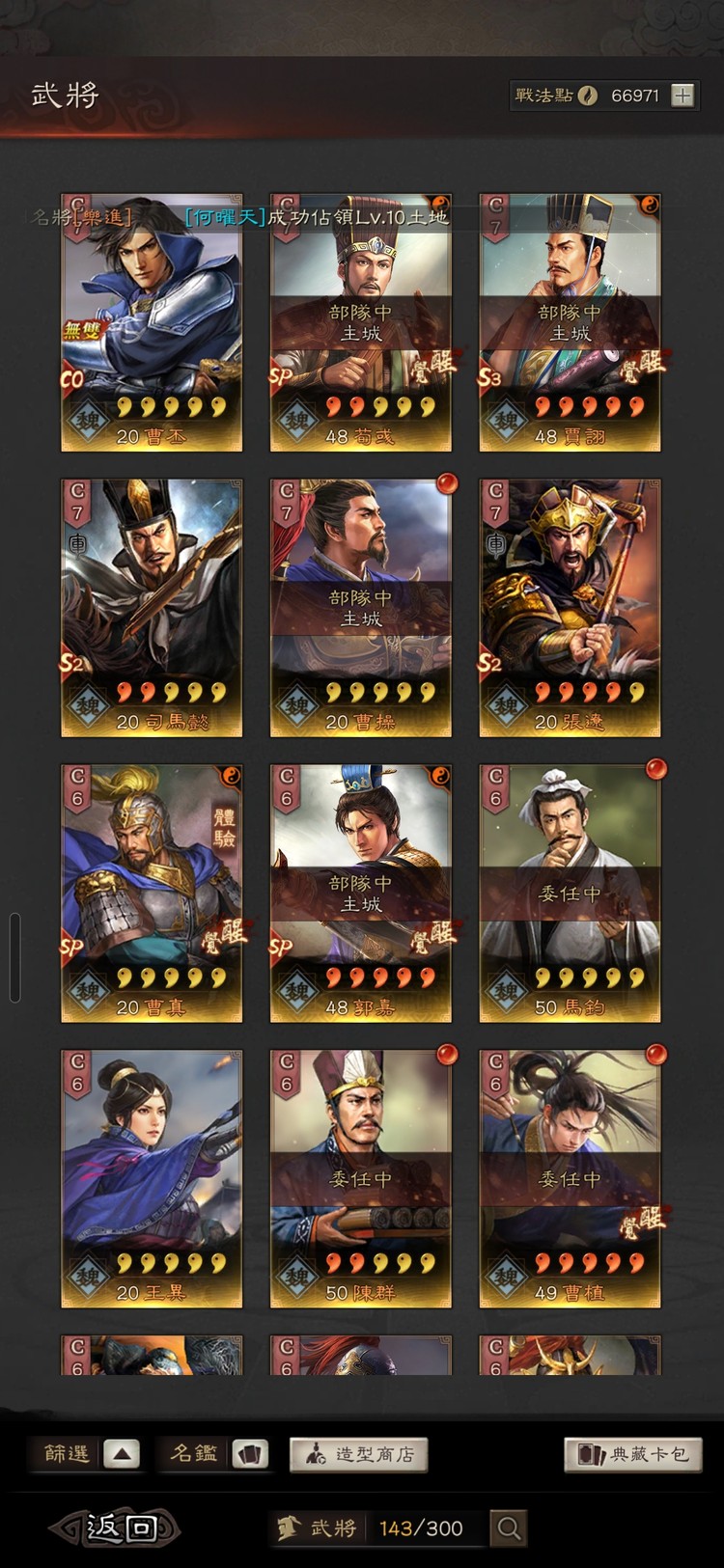Open the 郭嘉 general card
Screen dimensions: 724x1568
(361, 894)
